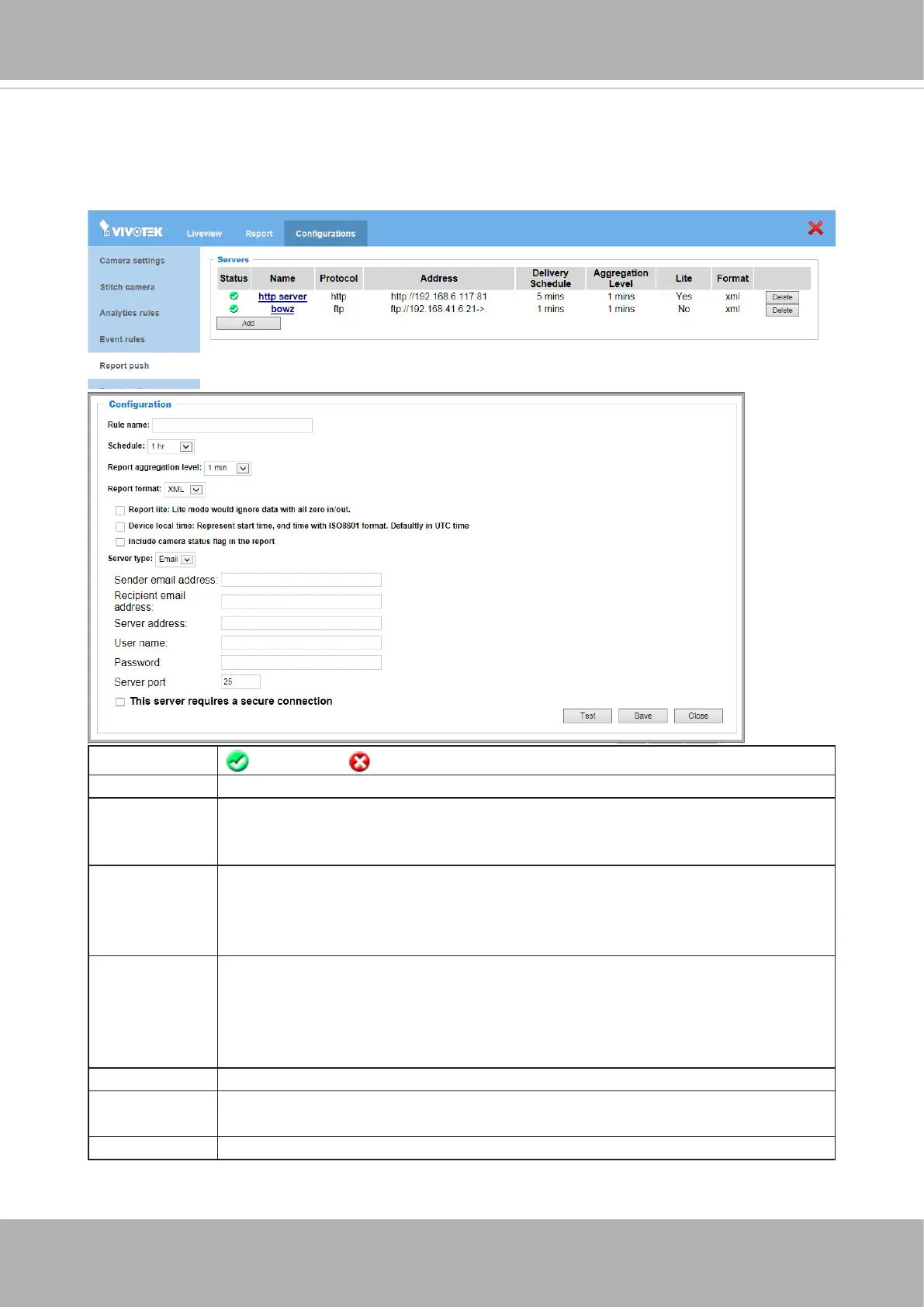The width and height of the screenshot is (924, 1307).
Task: Click the Save button
Action: tap(642, 716)
